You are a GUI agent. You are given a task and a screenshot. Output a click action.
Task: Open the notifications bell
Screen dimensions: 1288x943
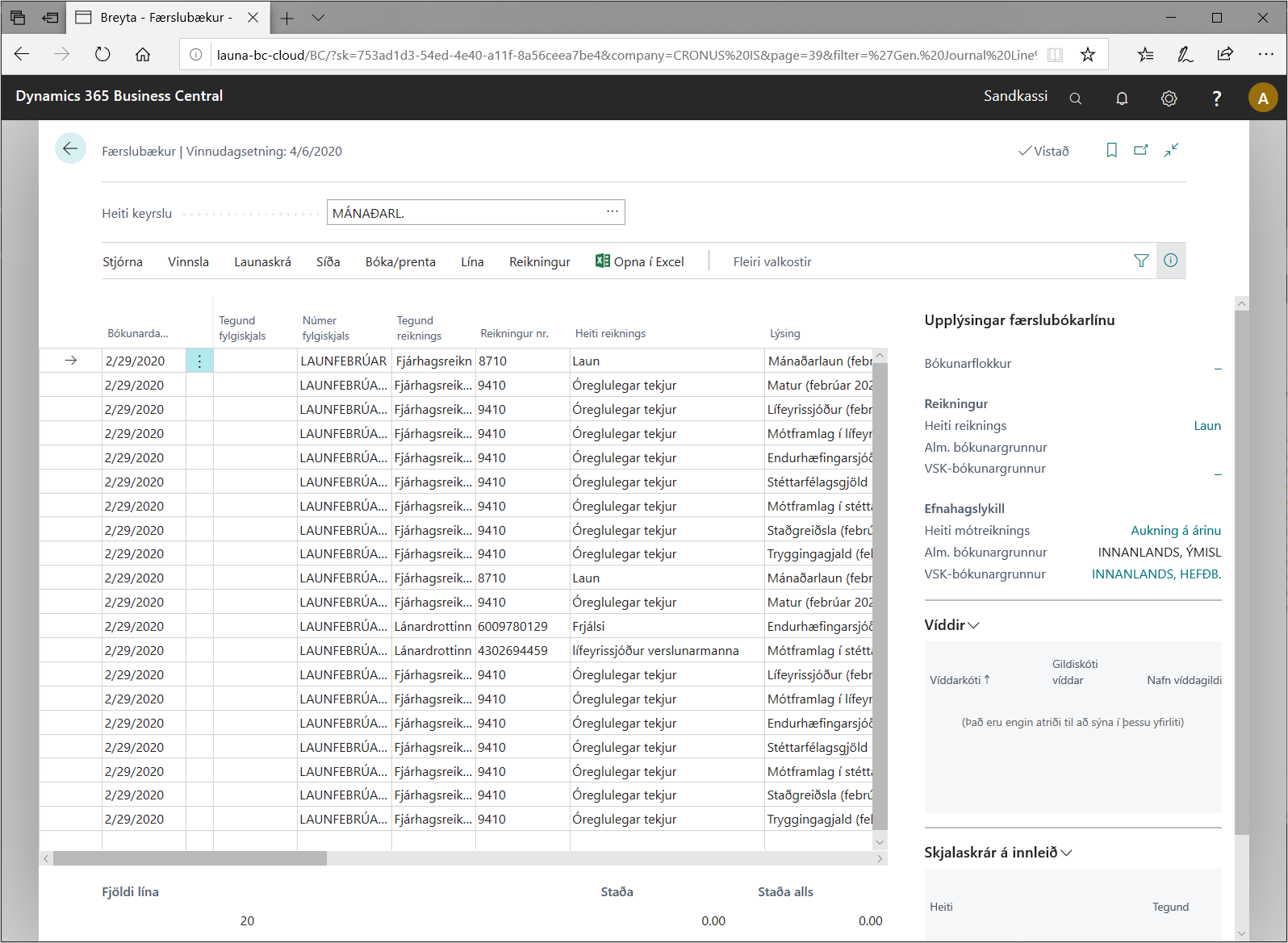coord(1122,98)
